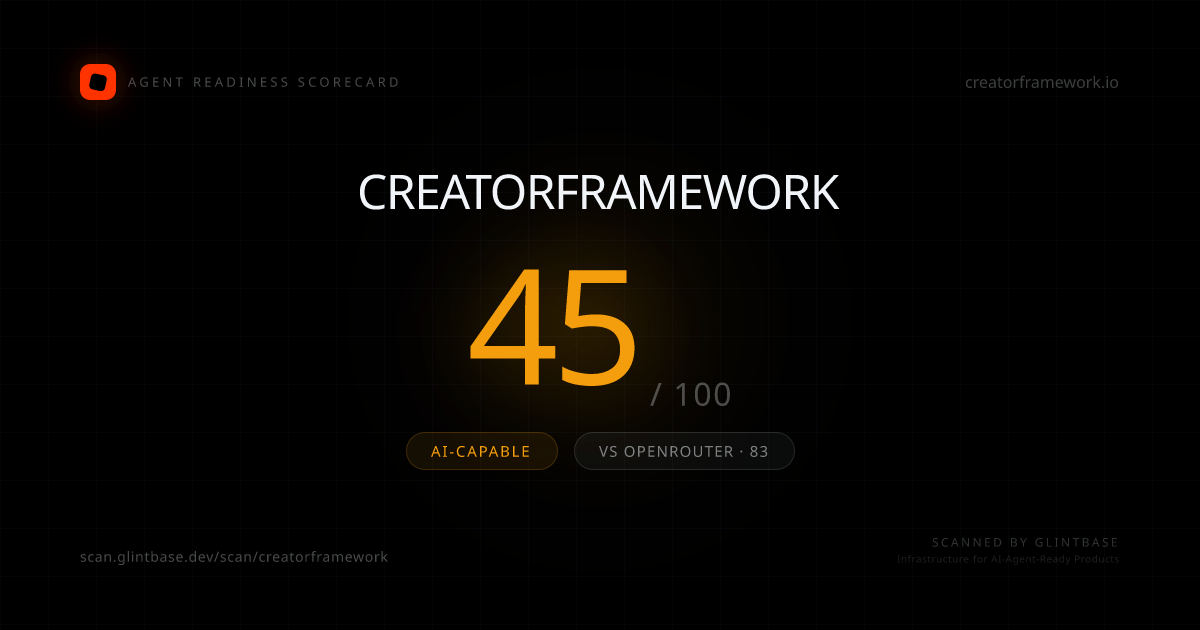Select the 'VS OPENROUTER · 83' badge
This screenshot has width=1200, height=630.
(684, 451)
